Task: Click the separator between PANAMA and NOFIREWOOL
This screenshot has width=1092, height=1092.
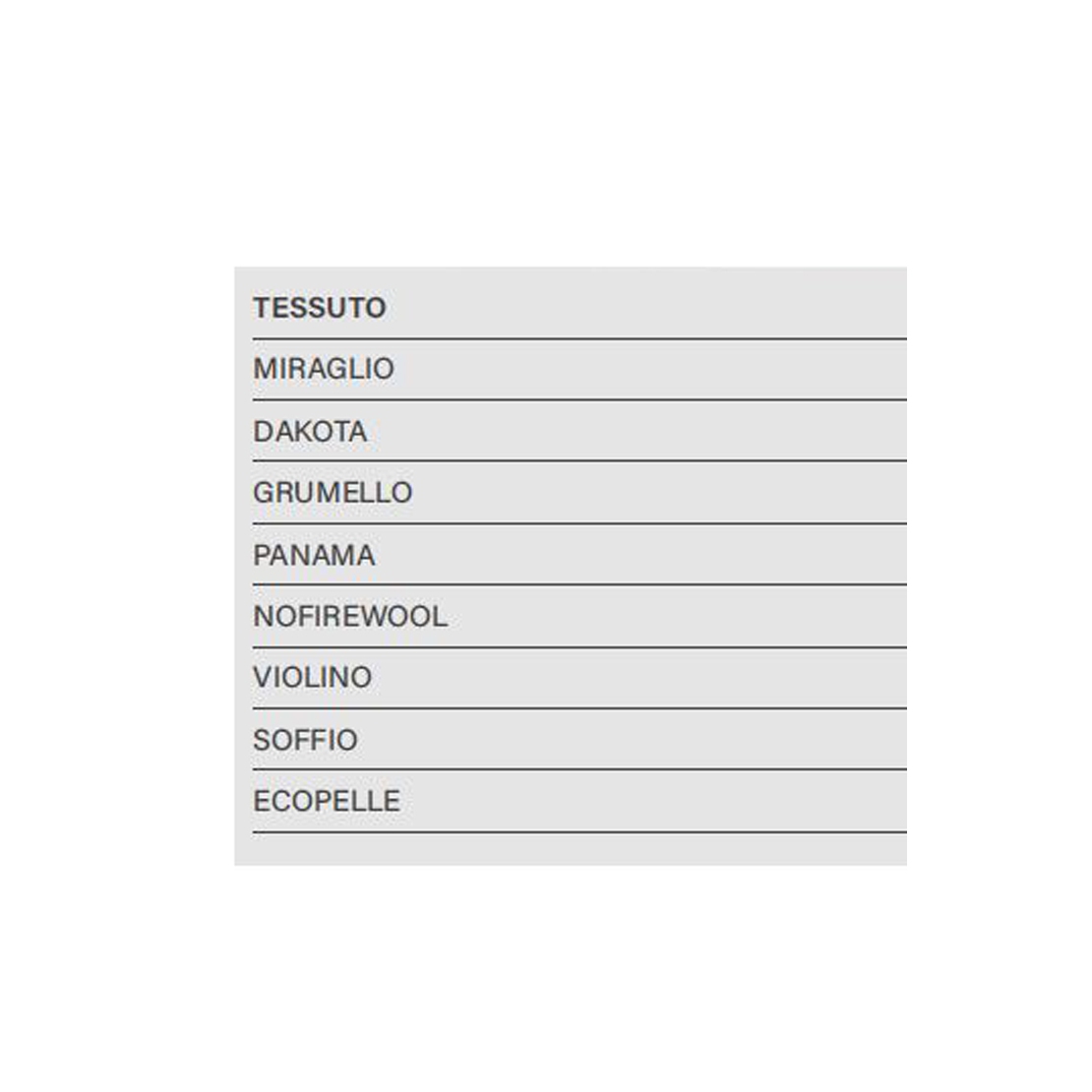Action: (x=579, y=584)
